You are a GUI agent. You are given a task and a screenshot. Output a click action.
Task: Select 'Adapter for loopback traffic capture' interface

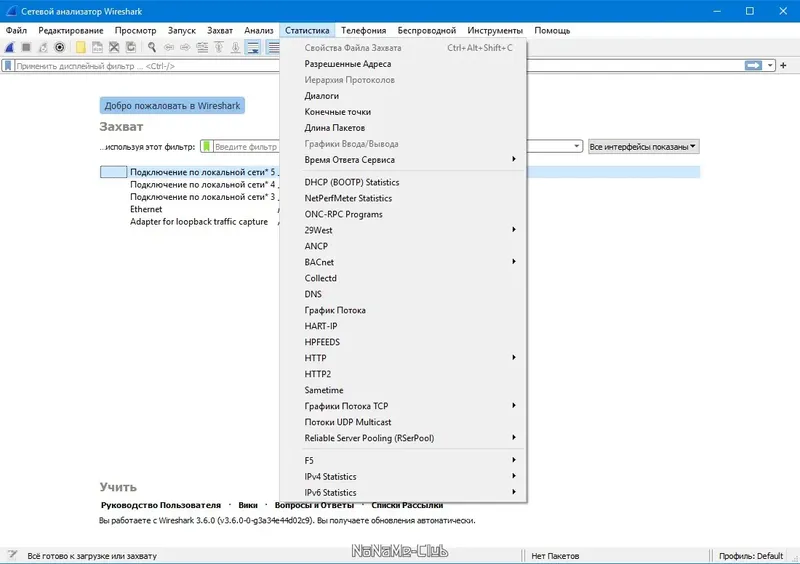point(199,222)
